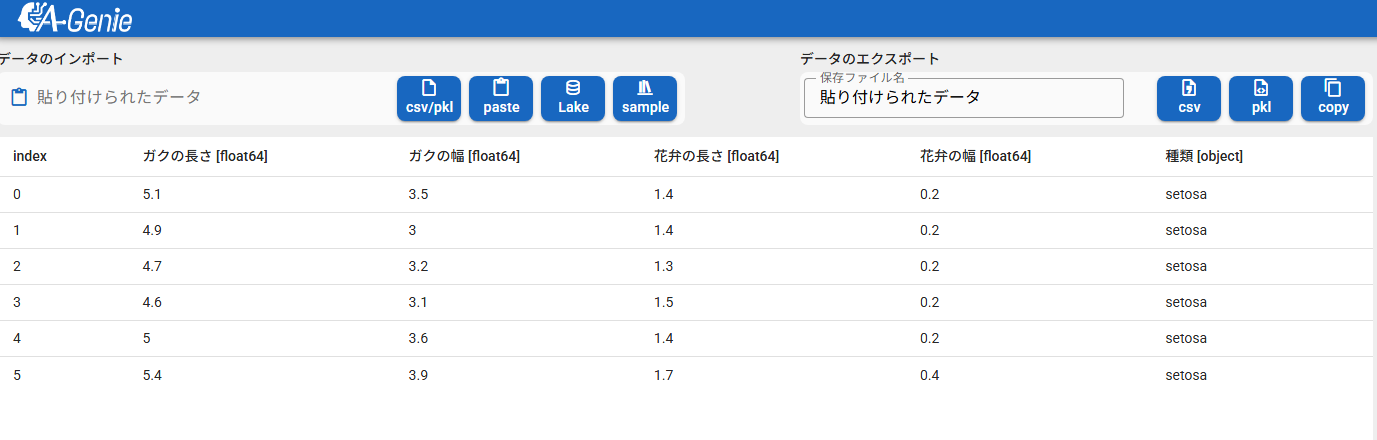
Task: Select the 花弁の長さ [float64] header
Action: click(x=716, y=156)
